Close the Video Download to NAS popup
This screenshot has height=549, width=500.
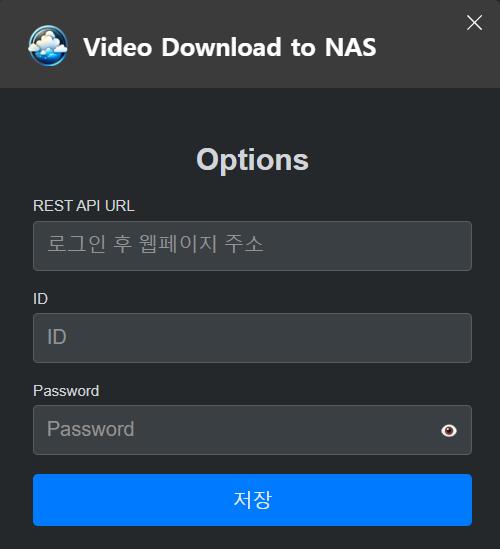point(474,23)
